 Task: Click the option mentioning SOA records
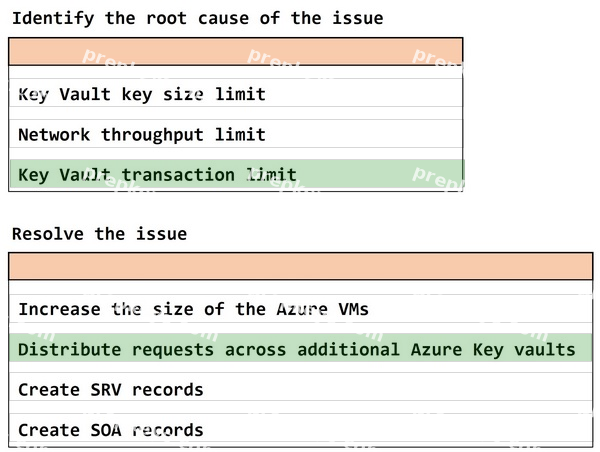point(301,429)
